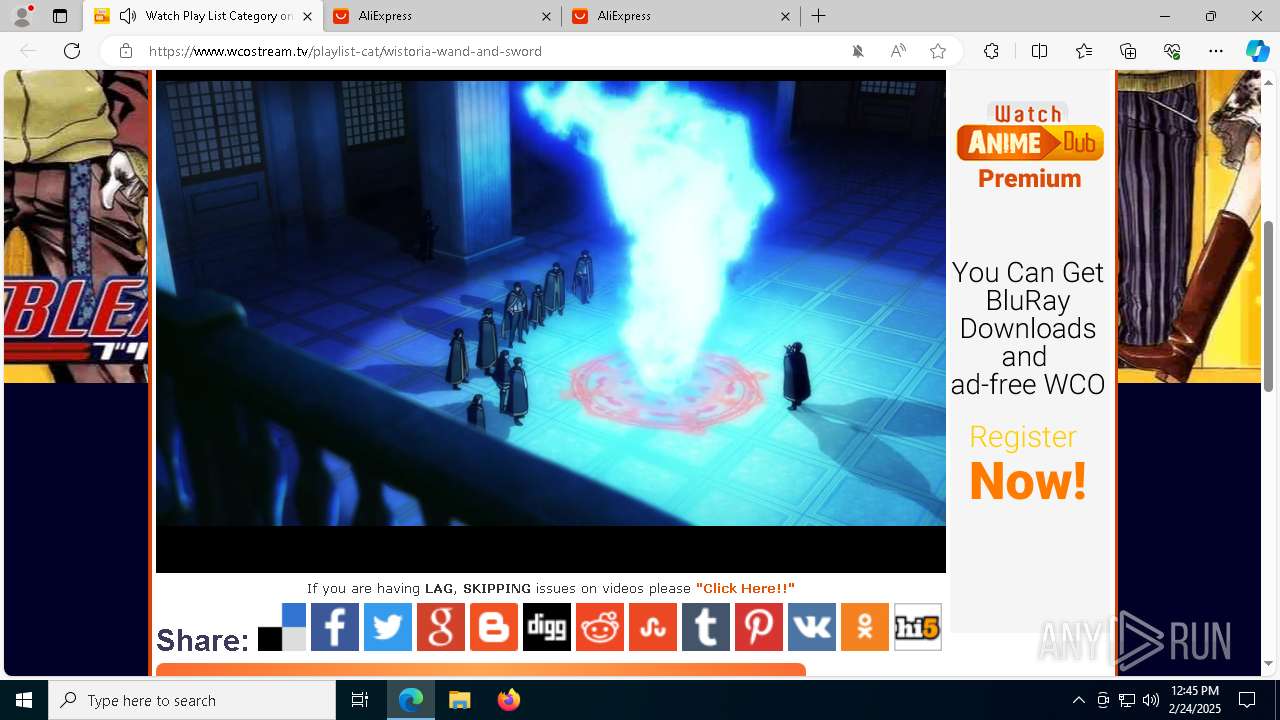Open the Watch Anime Dub Premium banner
1280x720 pixels.
pos(1030,146)
